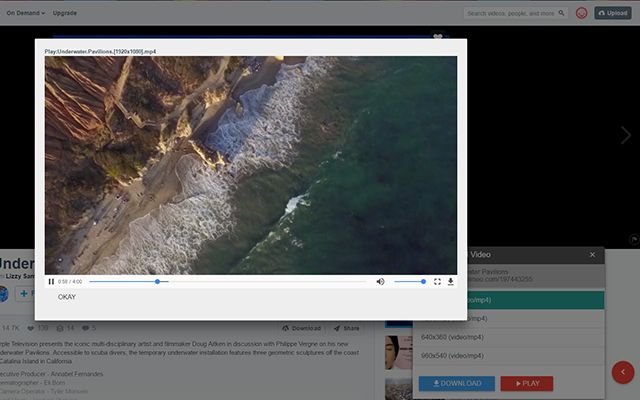Open the user avatar smiley icon
640x400 pixels.
point(581,13)
